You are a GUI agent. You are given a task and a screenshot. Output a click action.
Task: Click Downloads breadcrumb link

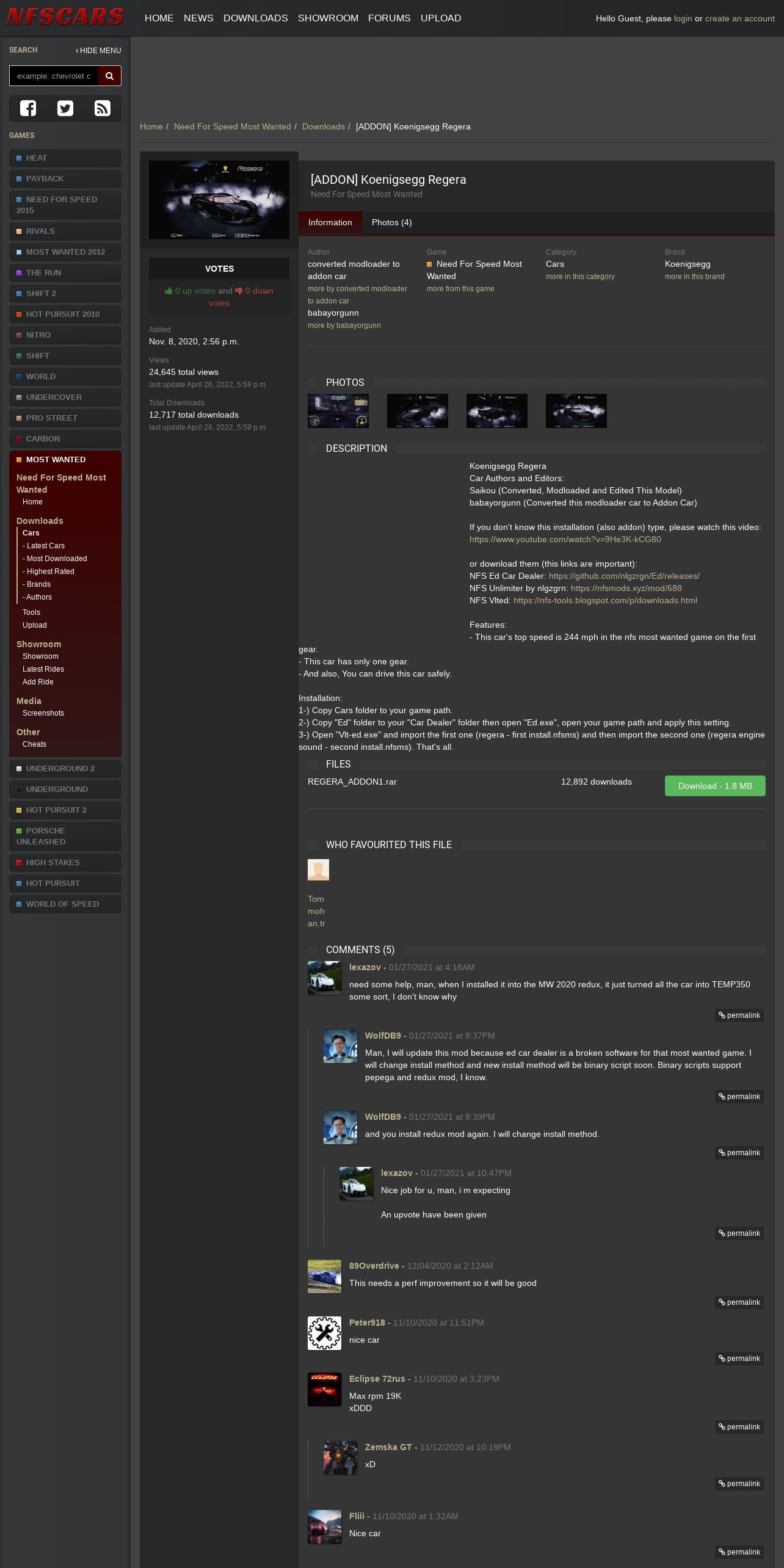[x=324, y=127]
